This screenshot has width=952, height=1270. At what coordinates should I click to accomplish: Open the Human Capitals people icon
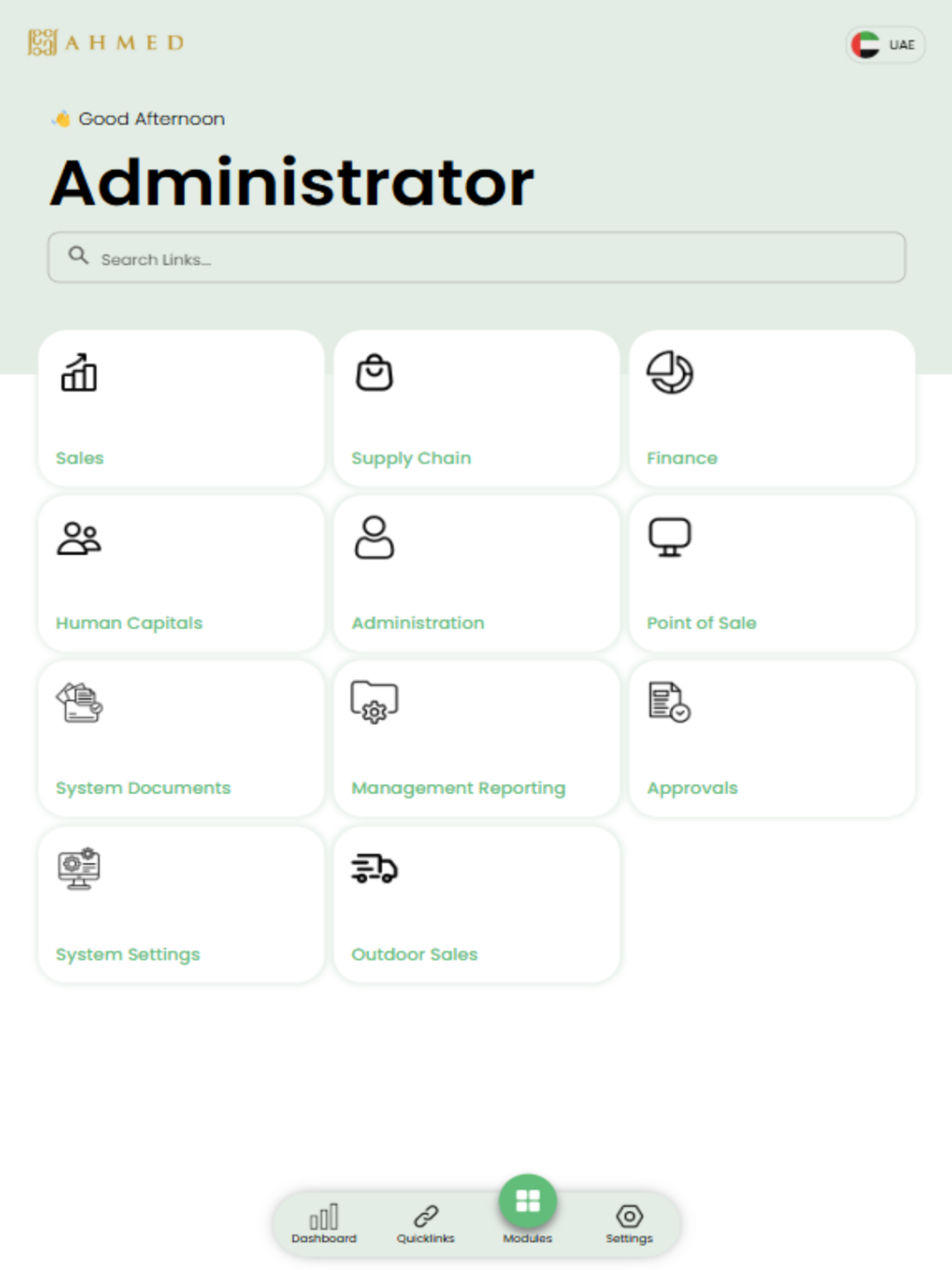tap(79, 538)
